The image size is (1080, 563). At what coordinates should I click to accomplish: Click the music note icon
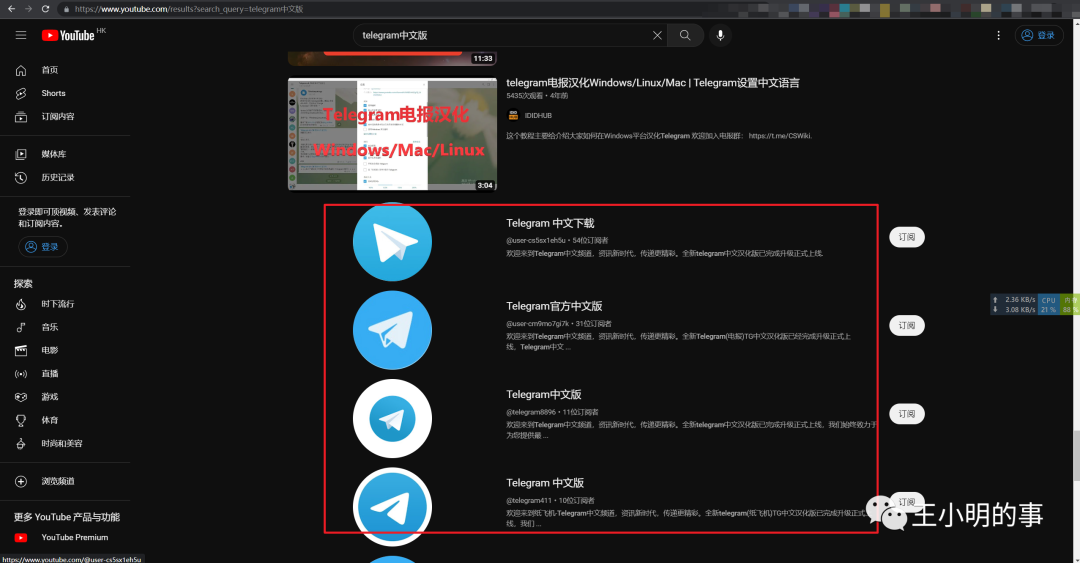click(21, 327)
